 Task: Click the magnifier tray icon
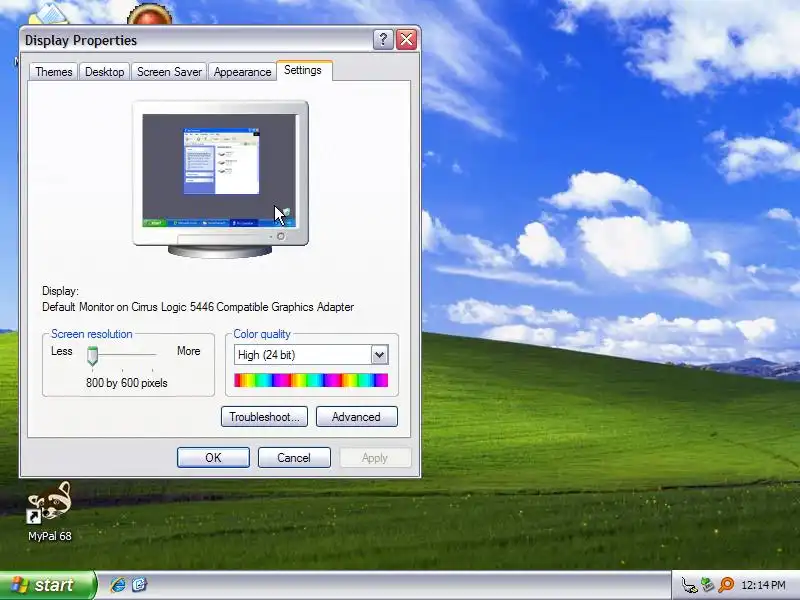point(726,585)
